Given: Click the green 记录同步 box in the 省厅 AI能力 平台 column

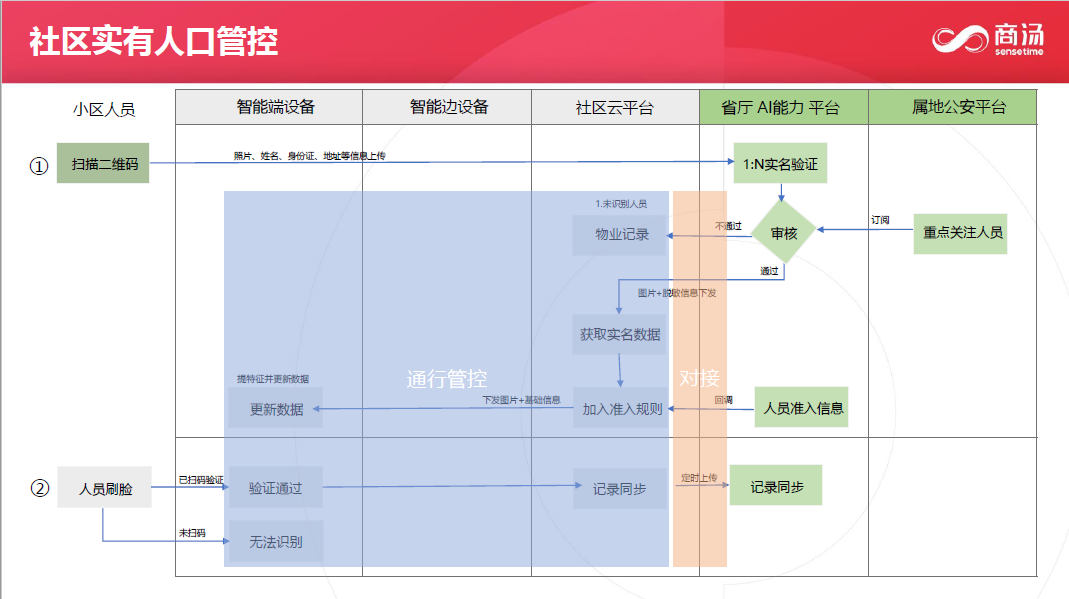Looking at the screenshot, I should (776, 485).
